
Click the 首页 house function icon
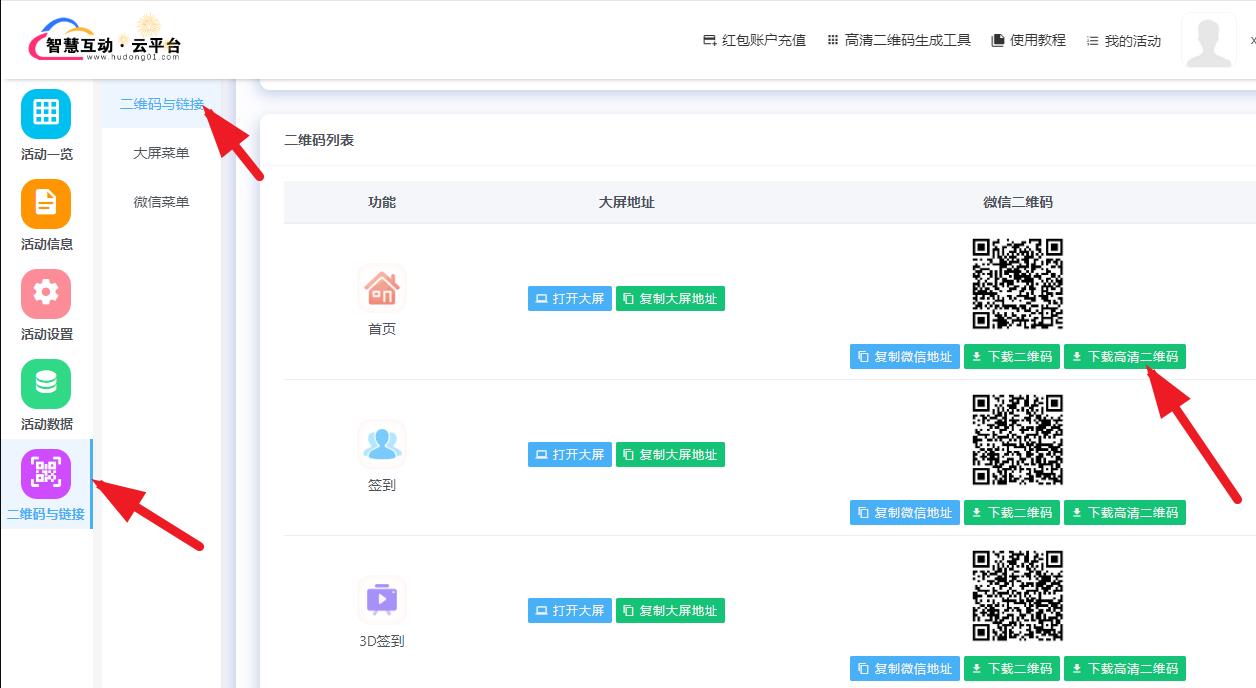coord(382,288)
